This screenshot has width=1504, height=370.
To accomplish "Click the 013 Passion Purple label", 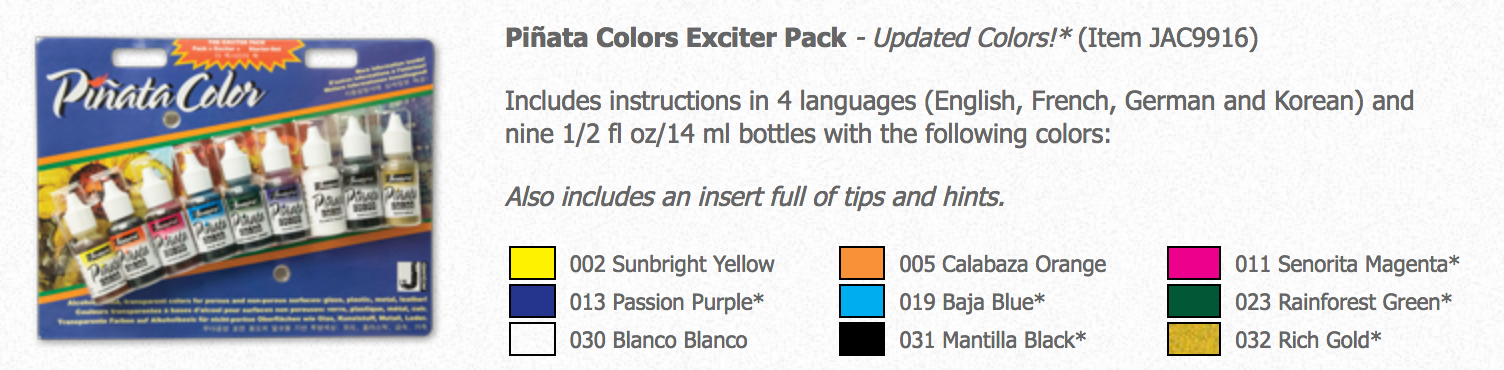I will [668, 303].
